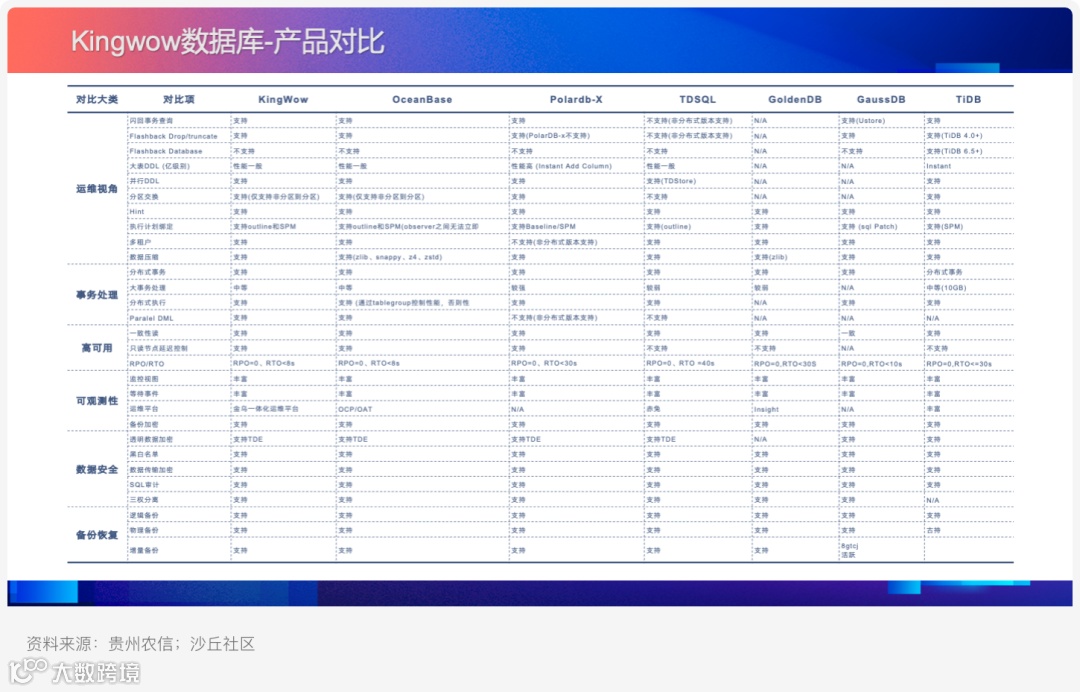Click the OceanBase tablegroup note cell
Image resolution: width=1080 pixels, height=692 pixels.
404,302
